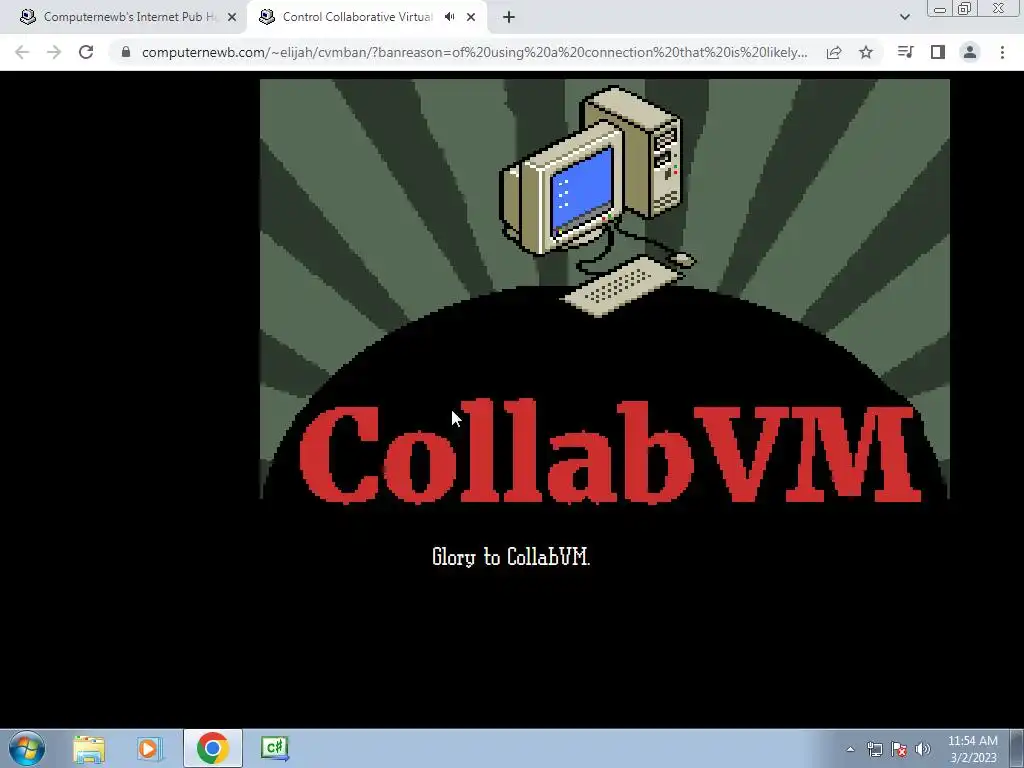This screenshot has width=1024, height=768.
Task: Minimize the Chrome window
Action: tap(940, 8)
